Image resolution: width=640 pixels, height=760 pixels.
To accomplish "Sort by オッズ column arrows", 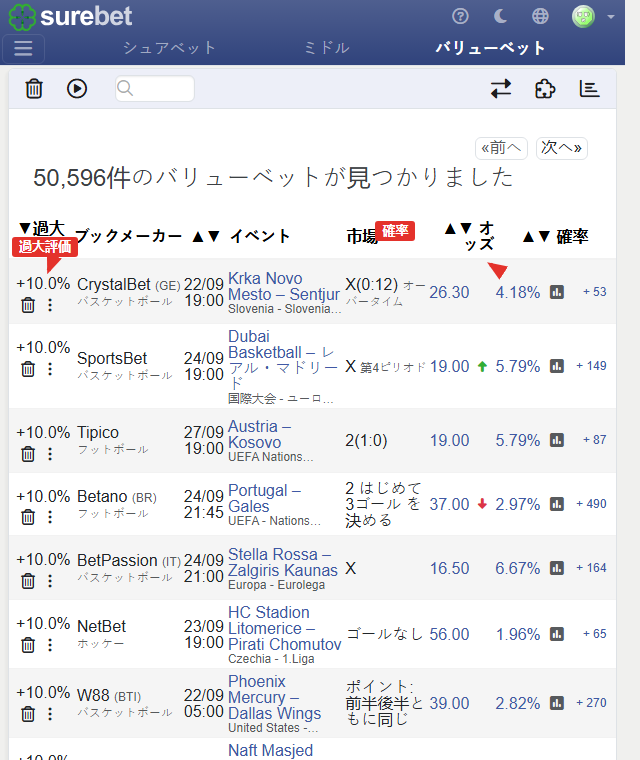I will click(458, 228).
